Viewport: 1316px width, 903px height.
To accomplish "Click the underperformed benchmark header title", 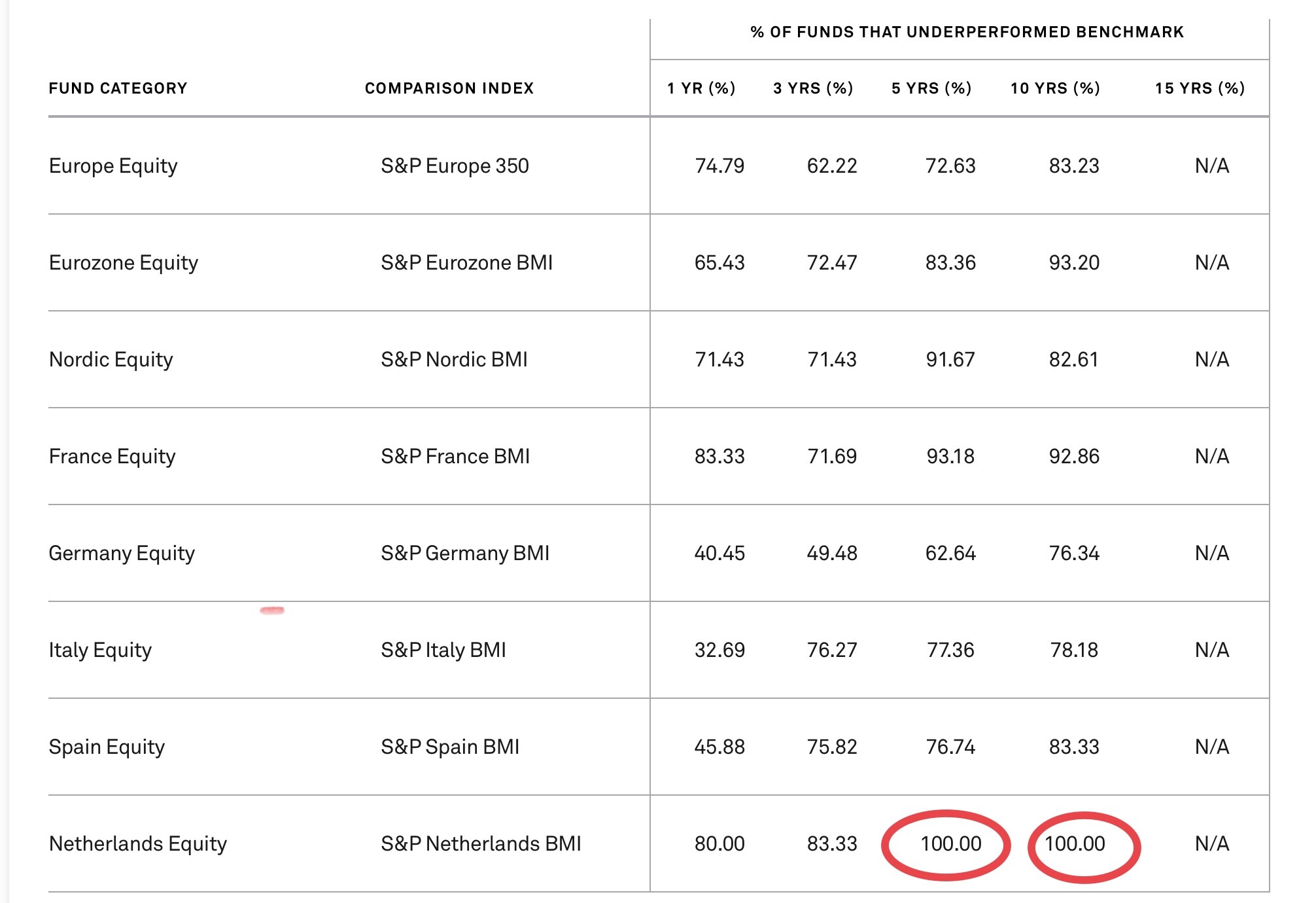I will (x=967, y=32).
